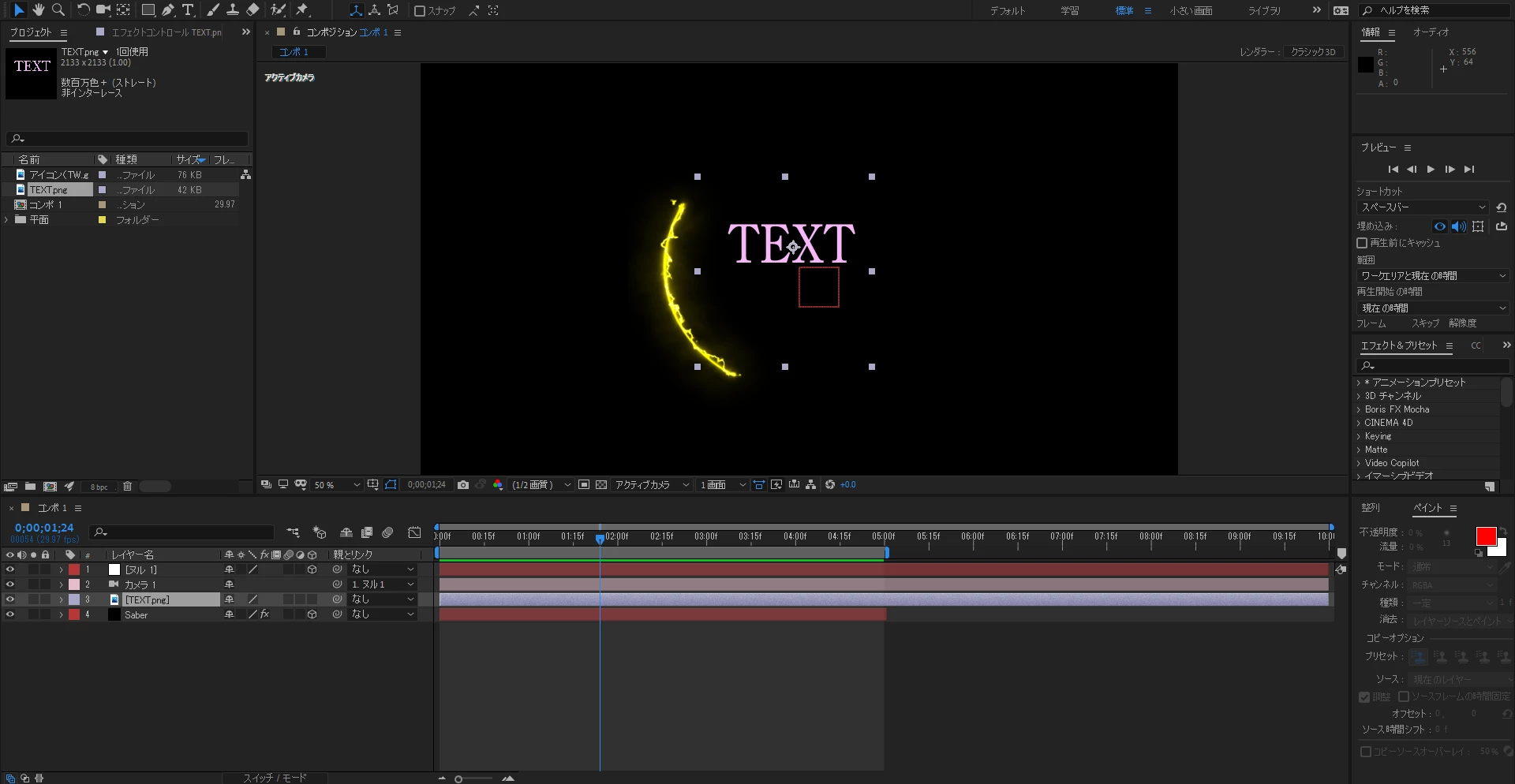Open the 1画面 view layout dropdown
Viewport: 1515px width, 784px height.
[722, 485]
